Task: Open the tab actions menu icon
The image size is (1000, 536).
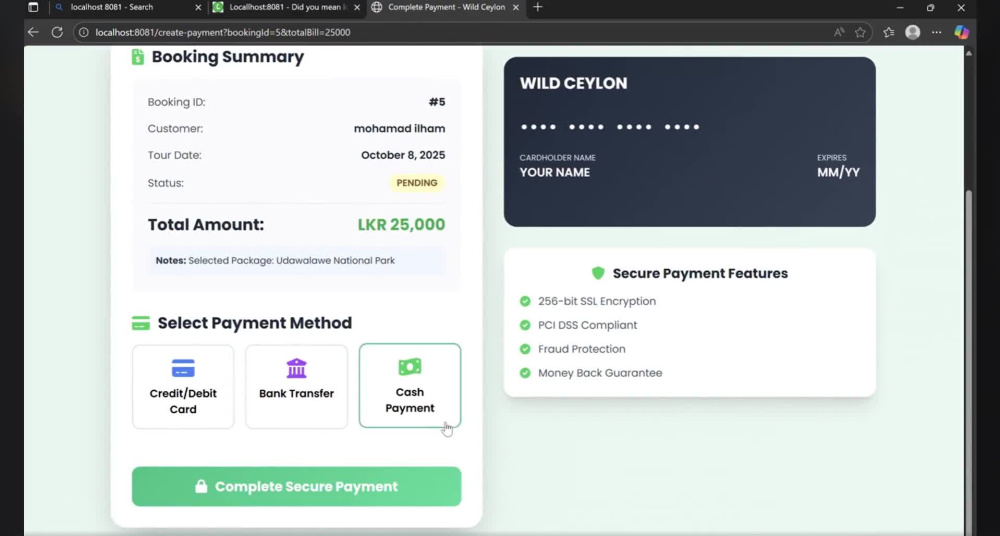Action: tap(33, 8)
